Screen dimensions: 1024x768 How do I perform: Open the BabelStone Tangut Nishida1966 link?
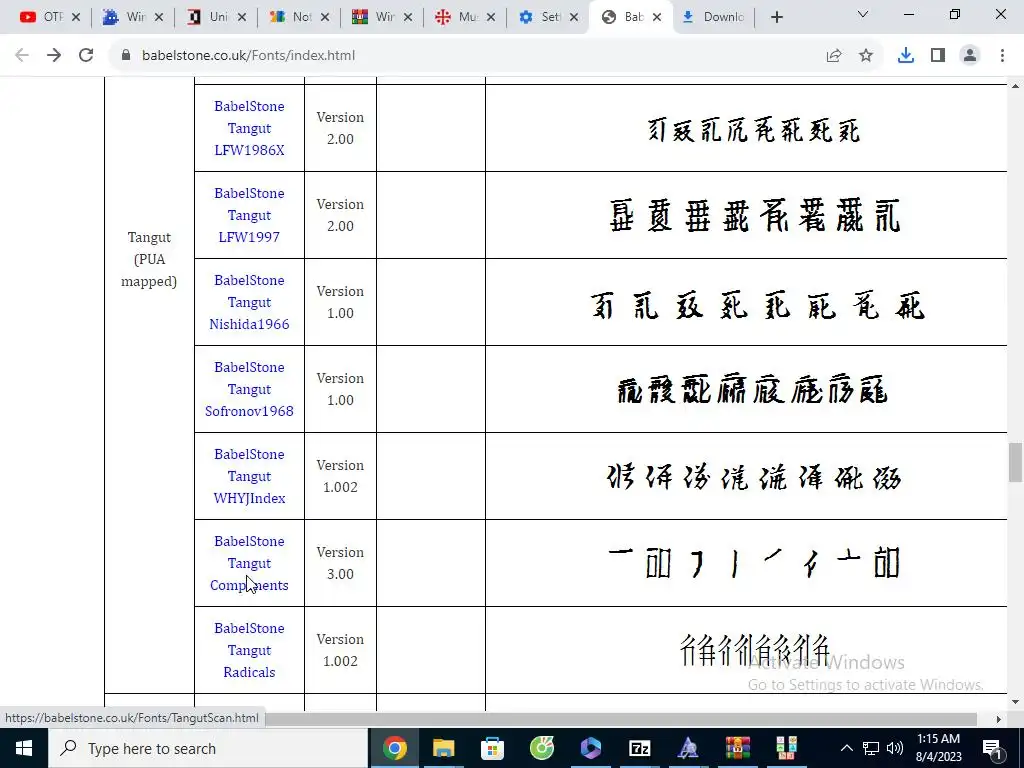(249, 302)
